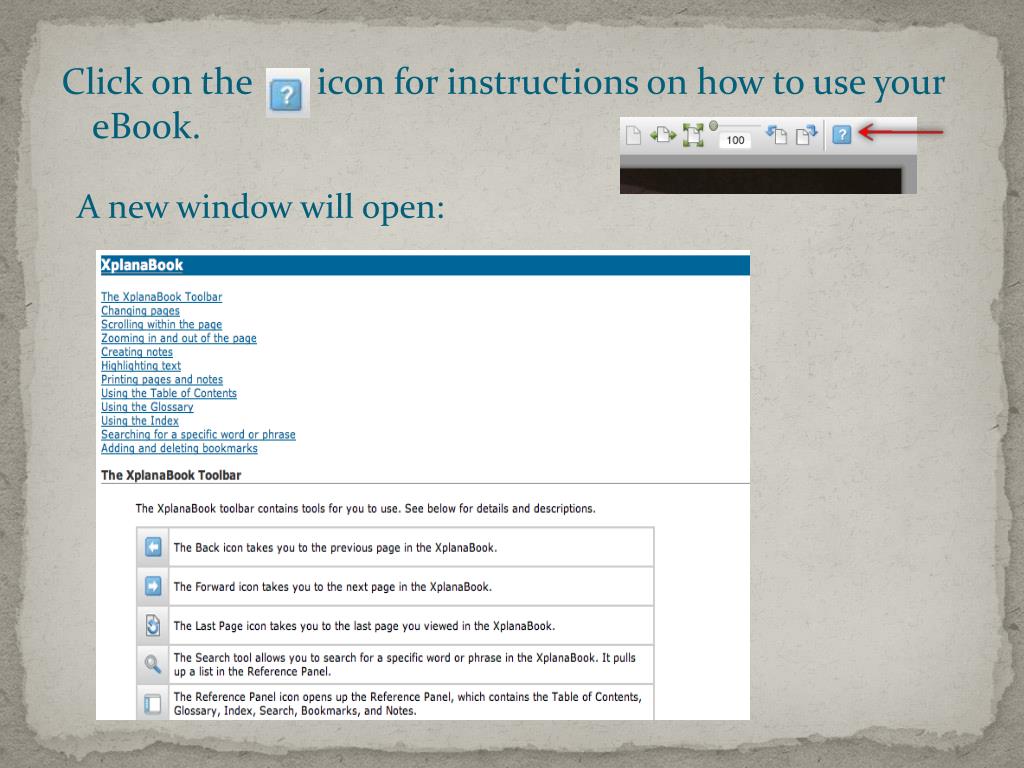Click the Last Page icon in help table
This screenshot has width=1024, height=768.
[x=153, y=625]
